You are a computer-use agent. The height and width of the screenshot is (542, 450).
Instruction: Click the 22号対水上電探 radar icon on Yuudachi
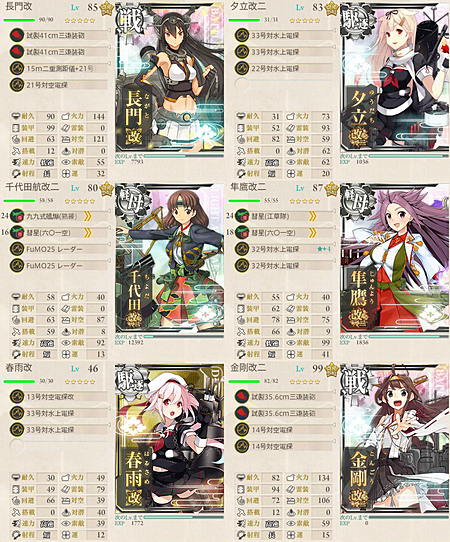click(x=242, y=68)
